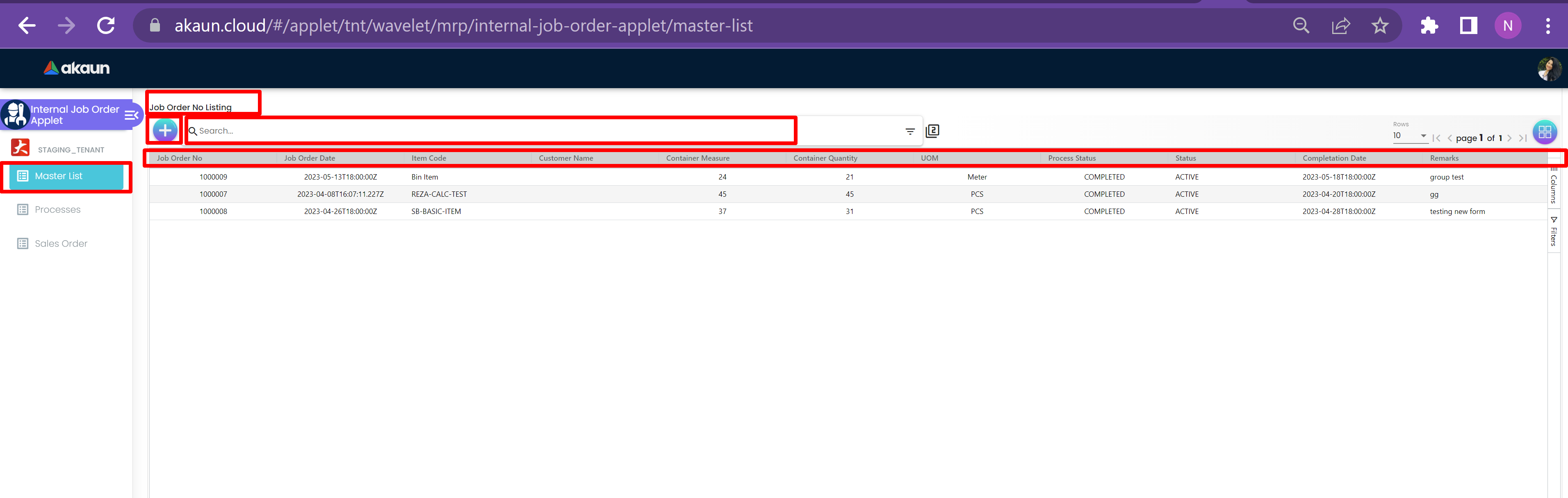Viewport: 1568px width, 498px height.
Task: Click the Search input field
Action: click(487, 131)
